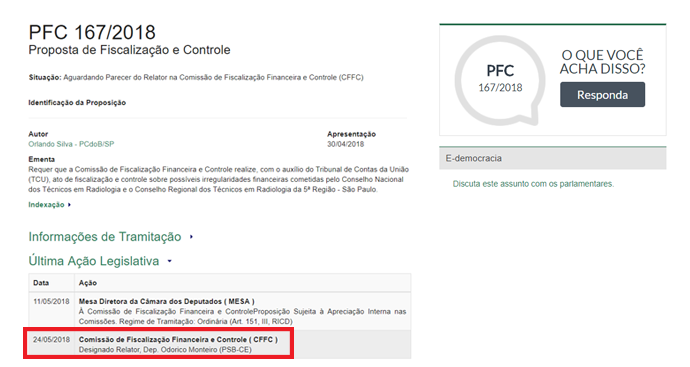Open author link Orlando Silva - PCdoB/SP
This screenshot has height=367, width=690.
point(71,144)
